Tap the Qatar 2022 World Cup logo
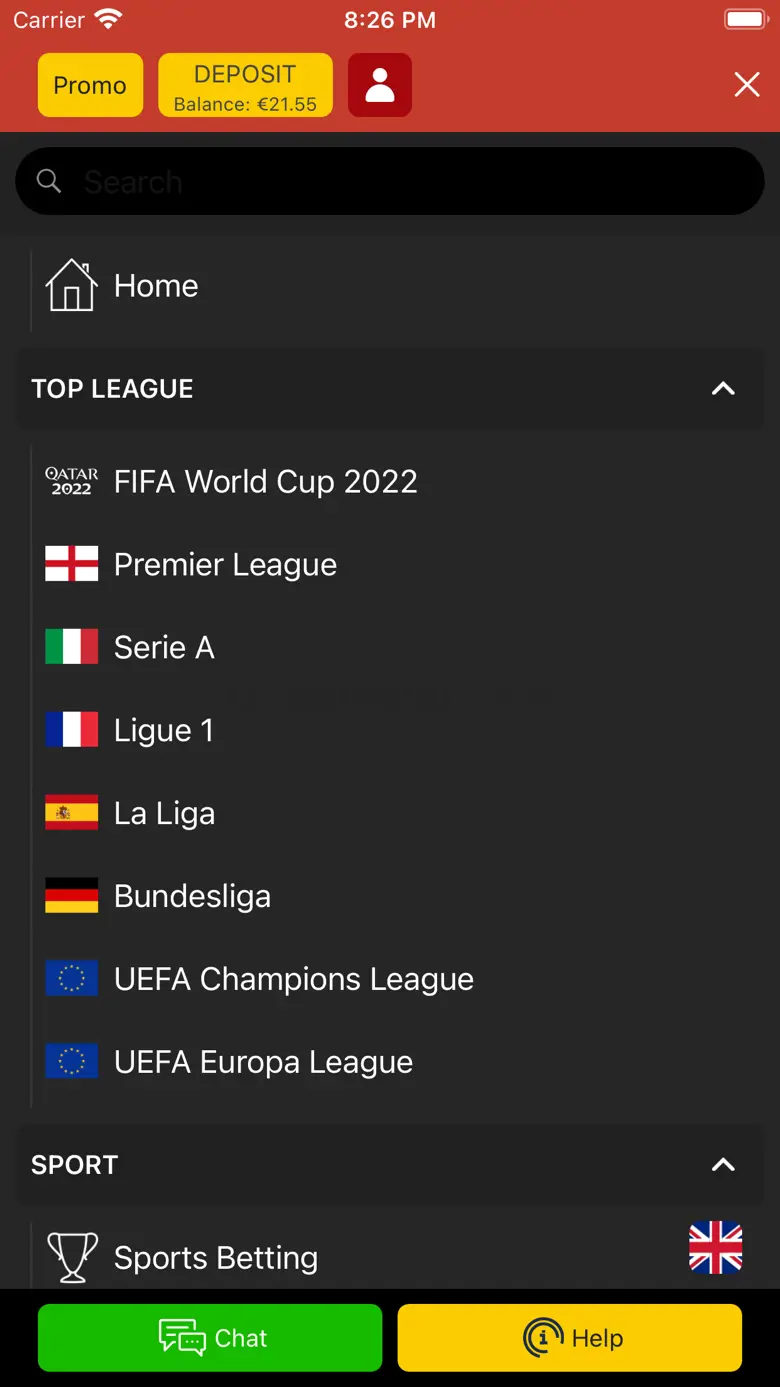The width and height of the screenshot is (780, 1387). click(71, 481)
